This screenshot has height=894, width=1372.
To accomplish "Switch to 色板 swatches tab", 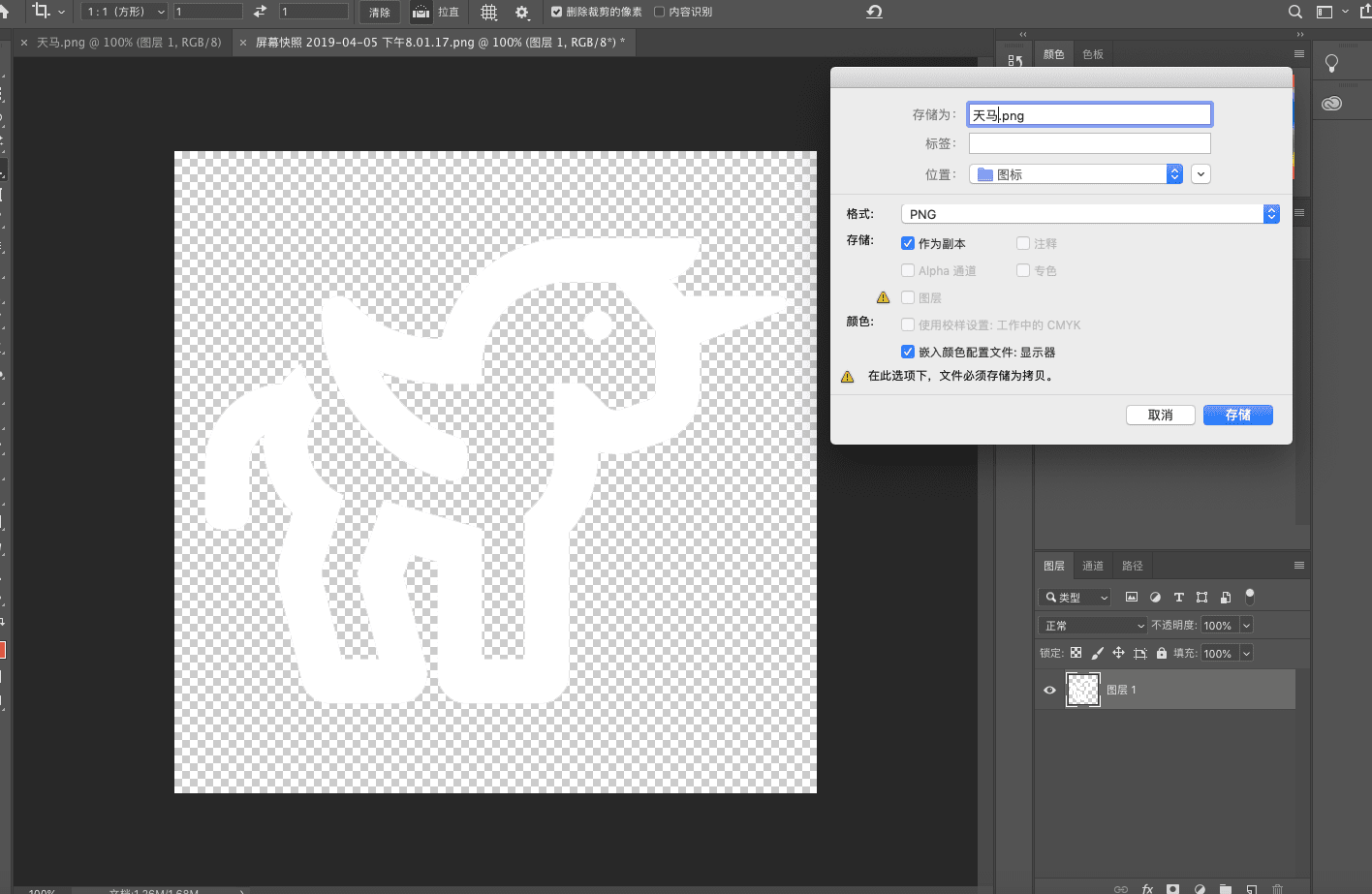I will coord(1093,54).
